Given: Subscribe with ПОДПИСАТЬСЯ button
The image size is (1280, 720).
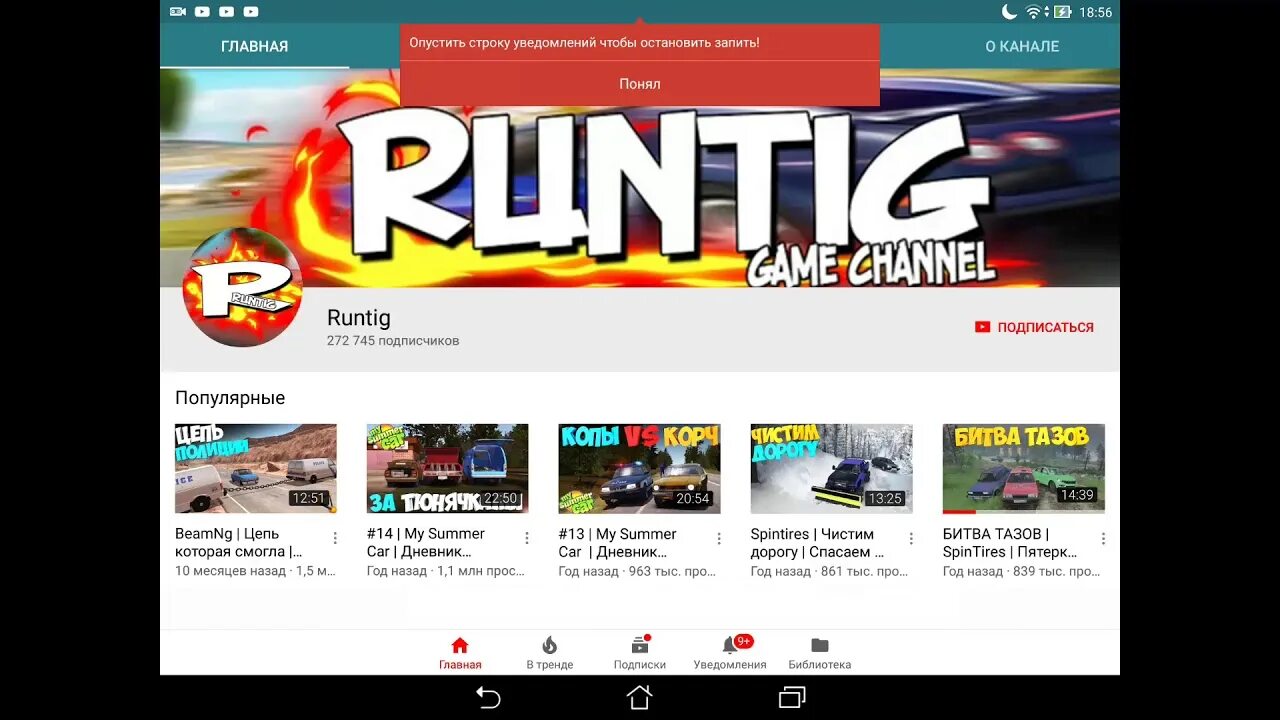Looking at the screenshot, I should tap(1034, 327).
